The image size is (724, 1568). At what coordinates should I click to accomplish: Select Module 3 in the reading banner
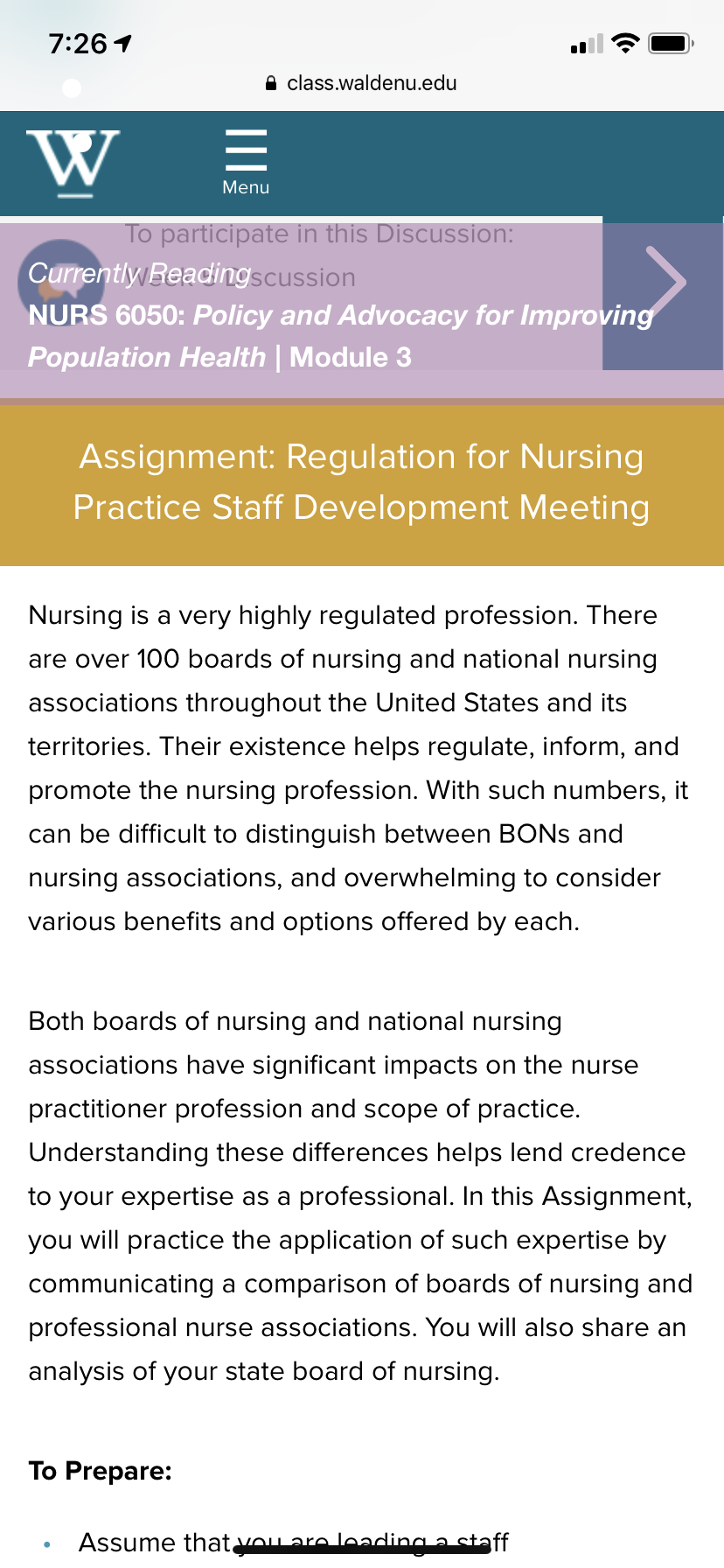tap(351, 357)
